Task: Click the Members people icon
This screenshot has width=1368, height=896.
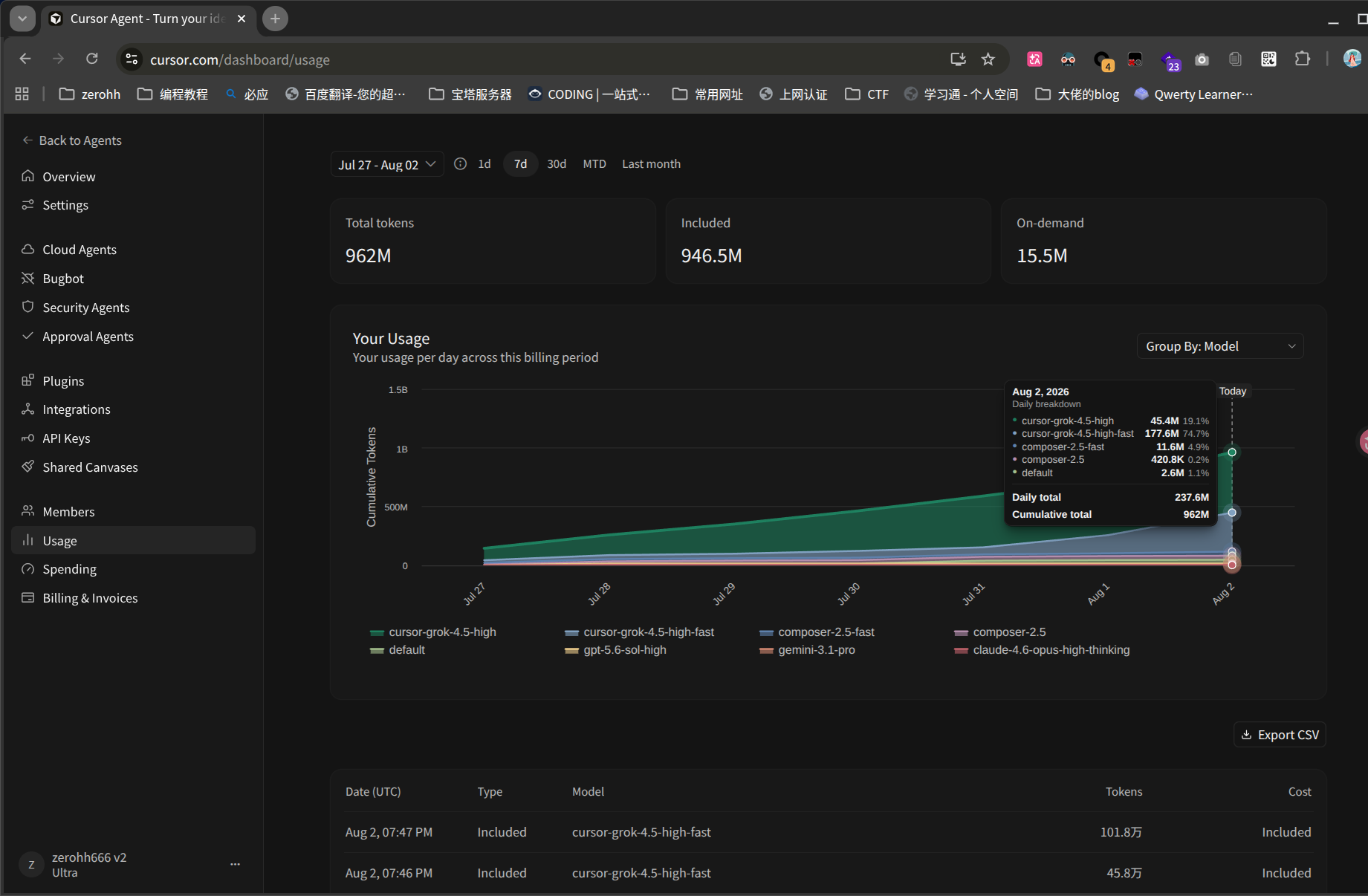Action: [x=28, y=511]
